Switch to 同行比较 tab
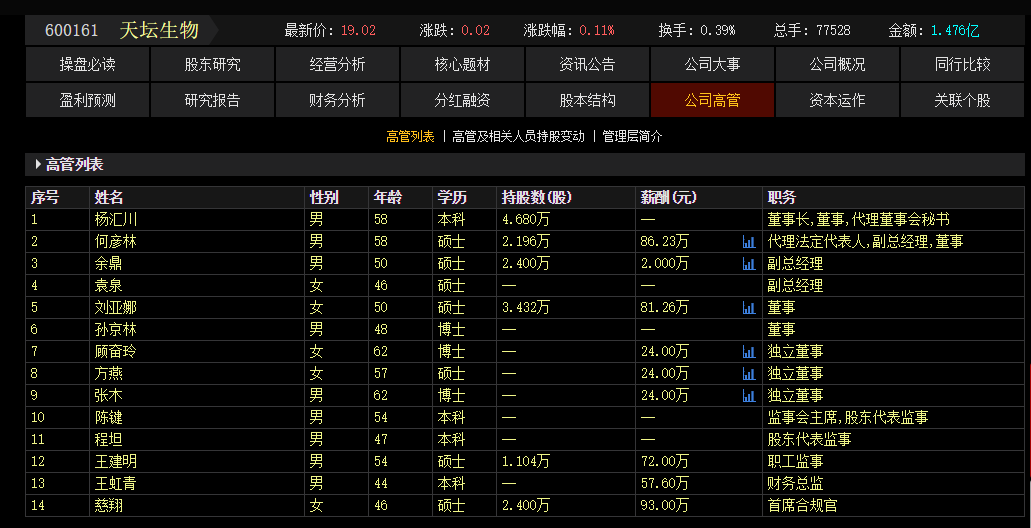Image resolution: width=1031 pixels, height=528 pixels. pos(962,64)
